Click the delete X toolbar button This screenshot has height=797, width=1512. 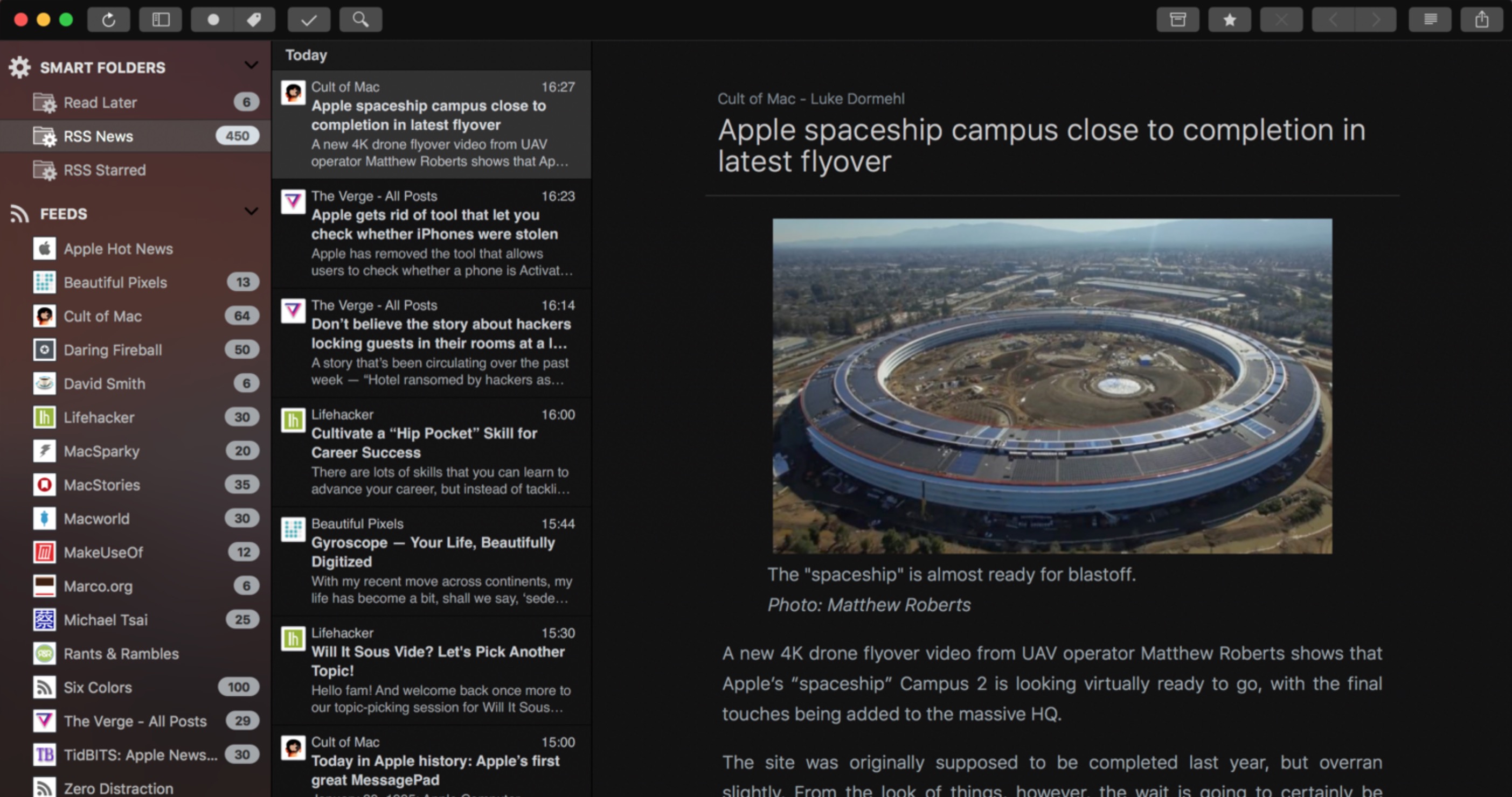pos(1281,20)
